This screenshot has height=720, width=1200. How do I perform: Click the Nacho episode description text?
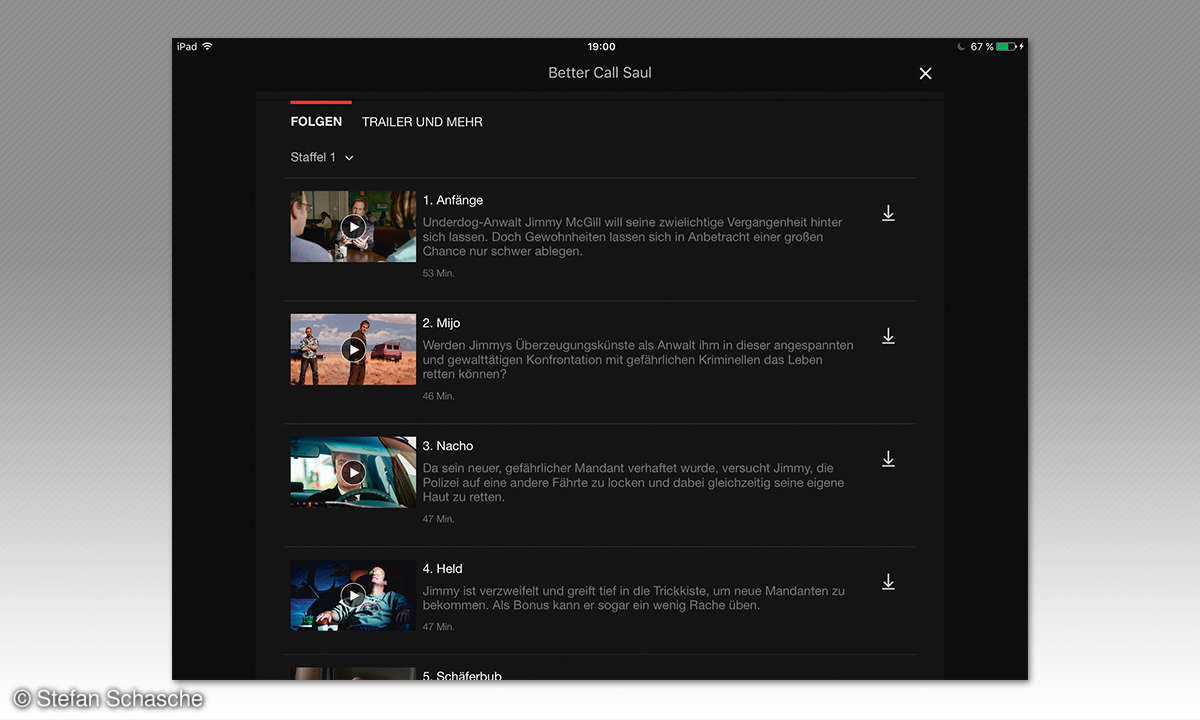[x=633, y=483]
